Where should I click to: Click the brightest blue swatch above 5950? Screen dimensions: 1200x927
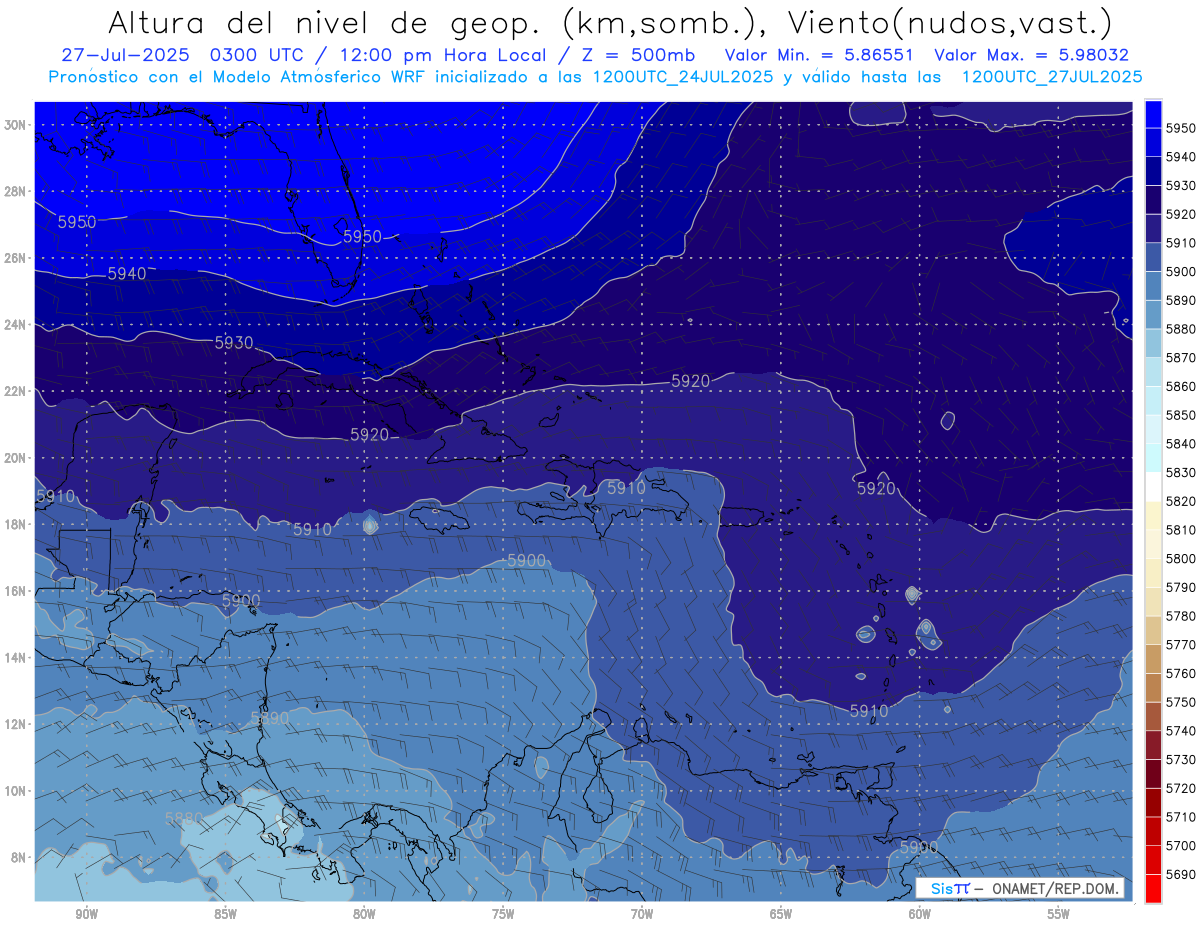pyautogui.click(x=1153, y=114)
